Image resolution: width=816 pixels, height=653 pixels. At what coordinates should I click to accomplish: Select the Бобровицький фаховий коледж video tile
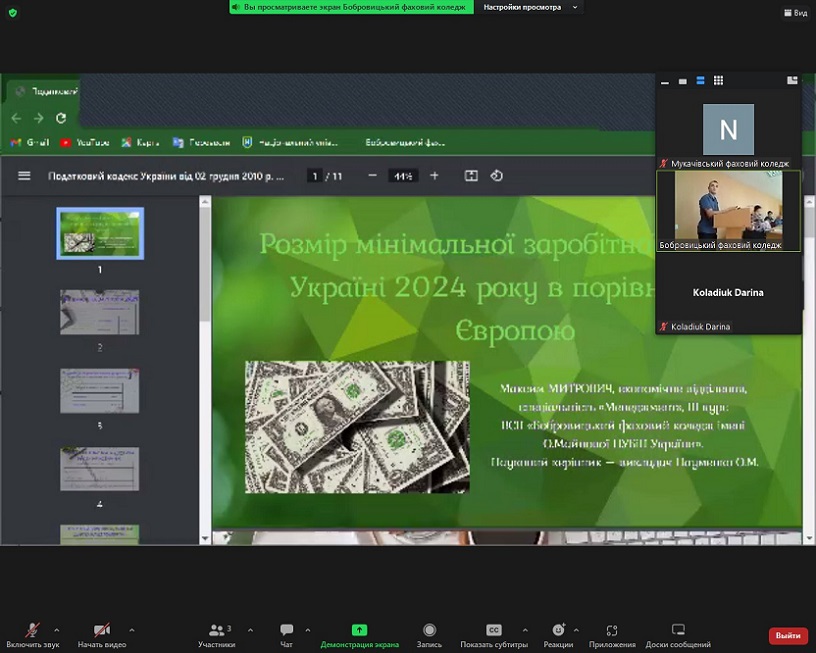click(728, 211)
